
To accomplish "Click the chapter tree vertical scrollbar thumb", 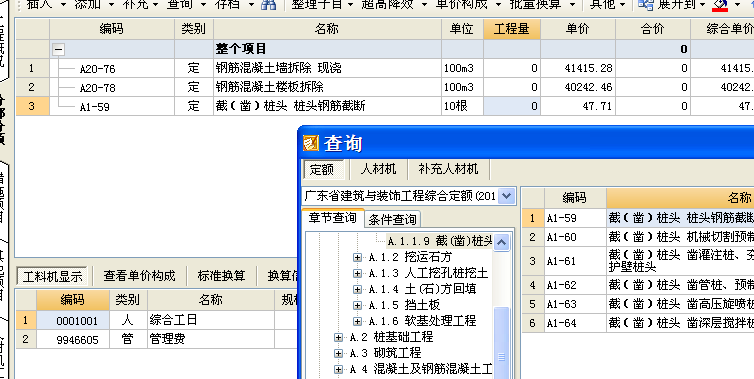I will [x=502, y=343].
